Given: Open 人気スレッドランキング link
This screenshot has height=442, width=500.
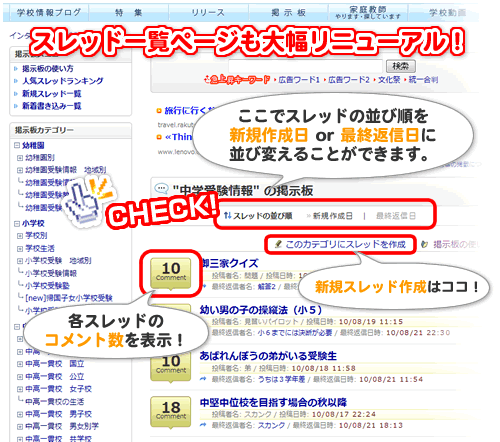Looking at the screenshot, I should pyautogui.click(x=63, y=81).
